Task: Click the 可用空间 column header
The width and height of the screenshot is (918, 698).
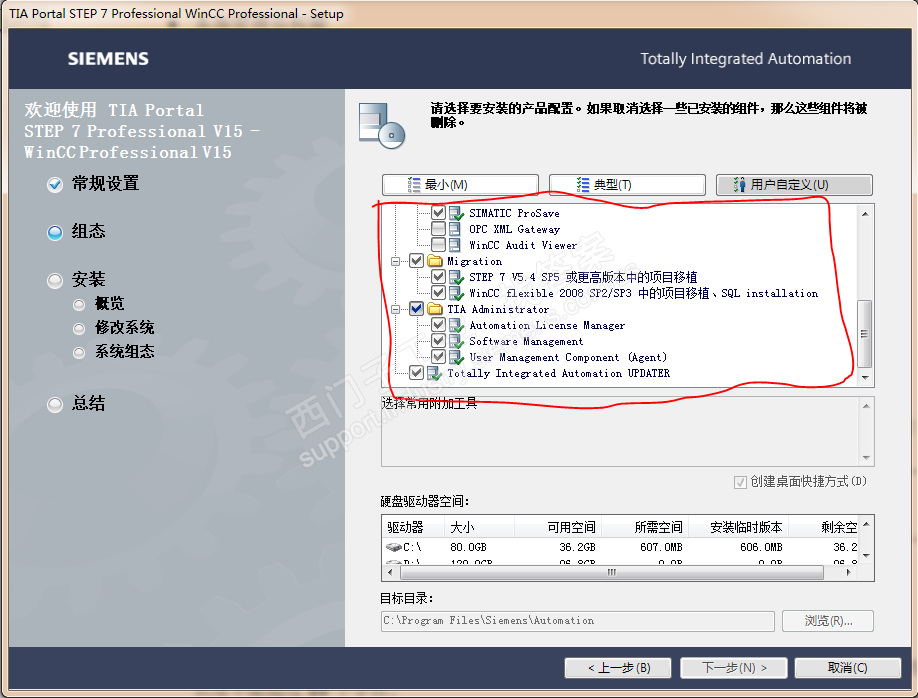Action: point(557,527)
